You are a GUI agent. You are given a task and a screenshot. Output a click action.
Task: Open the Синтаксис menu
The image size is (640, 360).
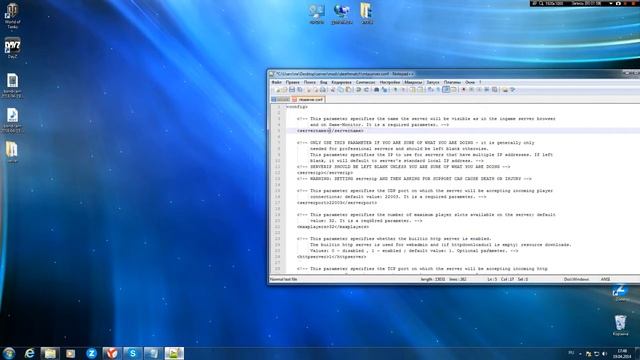tap(365, 82)
